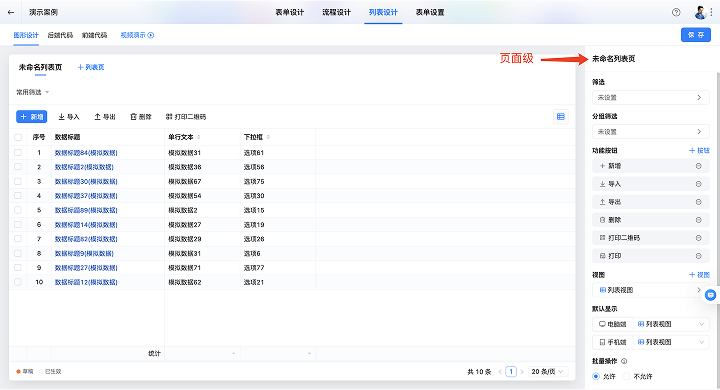This screenshot has width=720, height=390.
Task: Click the 导出 toolbar button
Action: point(105,117)
